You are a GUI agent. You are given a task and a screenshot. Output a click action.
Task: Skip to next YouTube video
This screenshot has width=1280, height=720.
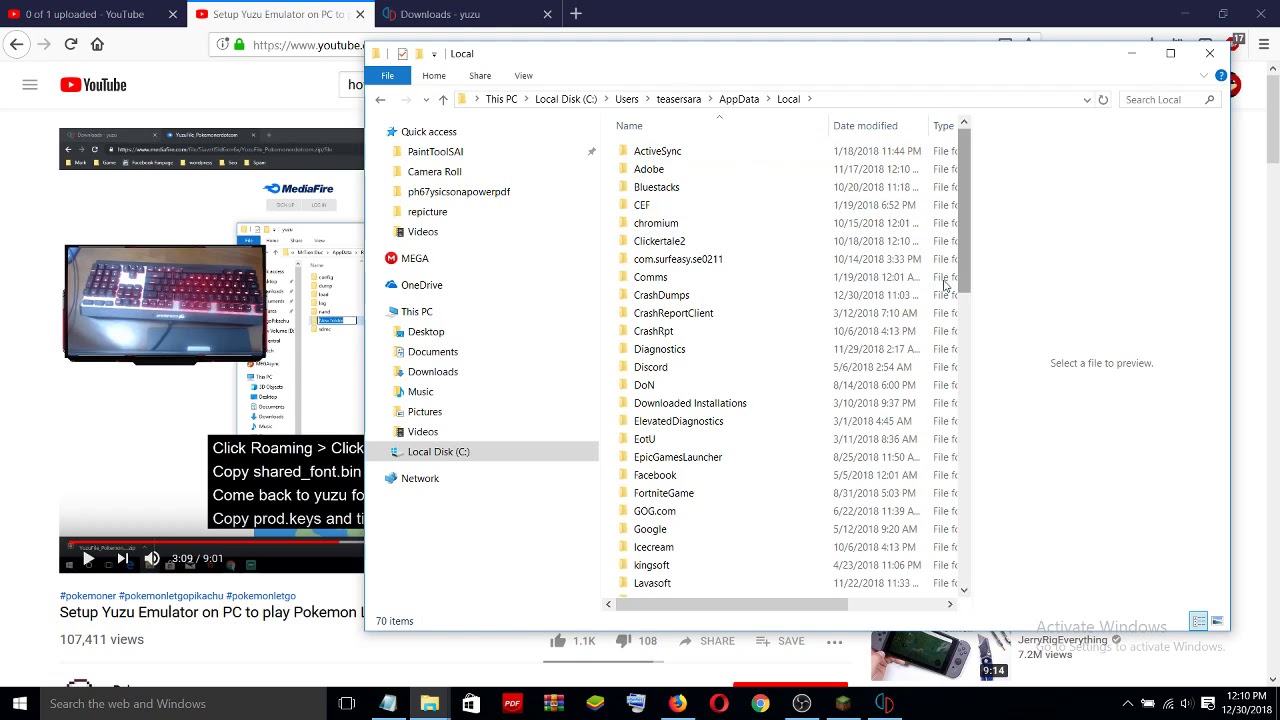point(122,559)
